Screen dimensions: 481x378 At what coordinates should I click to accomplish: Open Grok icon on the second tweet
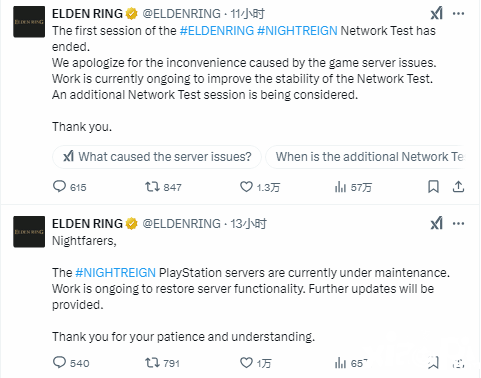tap(437, 223)
